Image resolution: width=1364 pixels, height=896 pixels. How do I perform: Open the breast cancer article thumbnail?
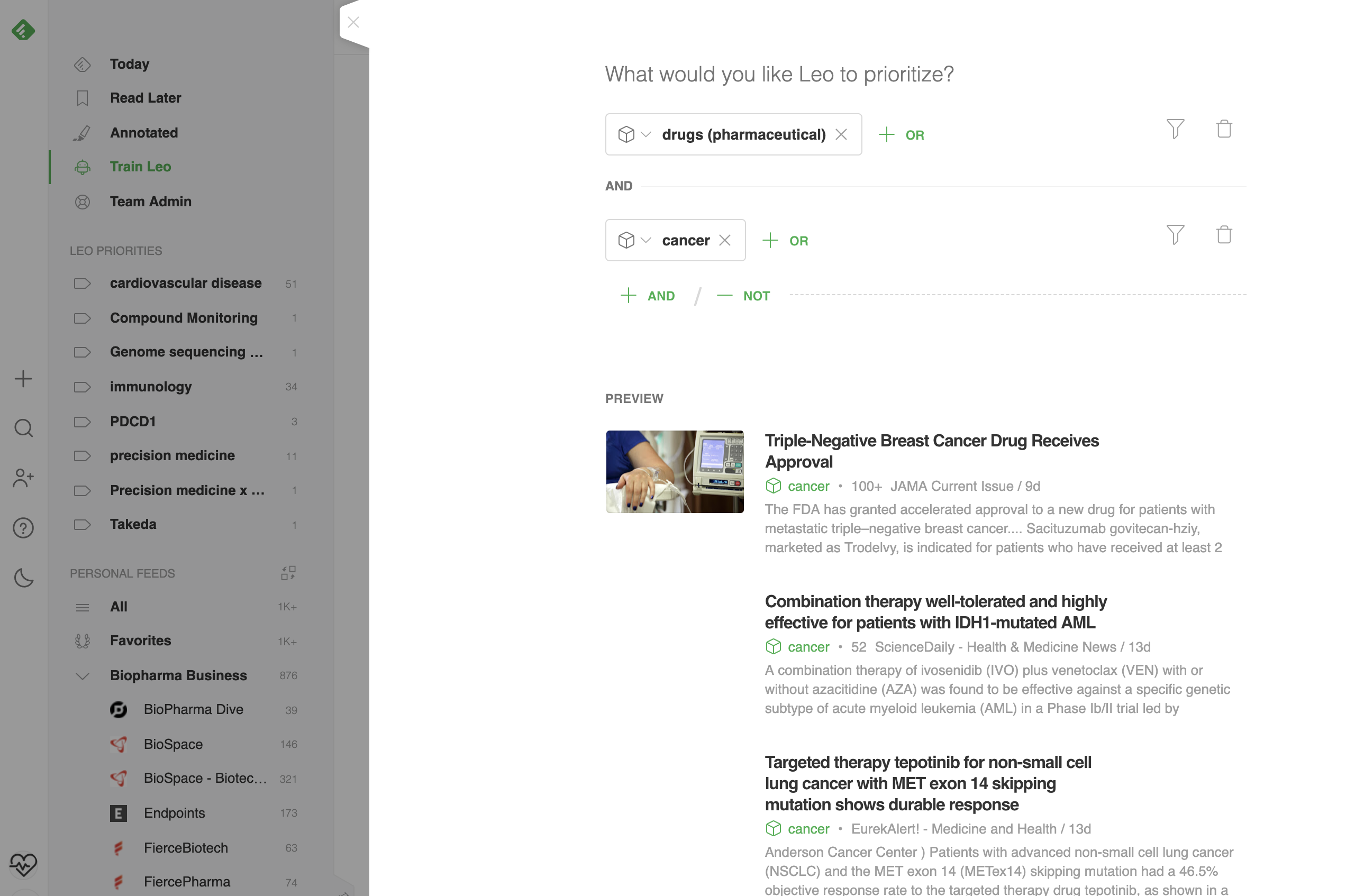(x=675, y=471)
